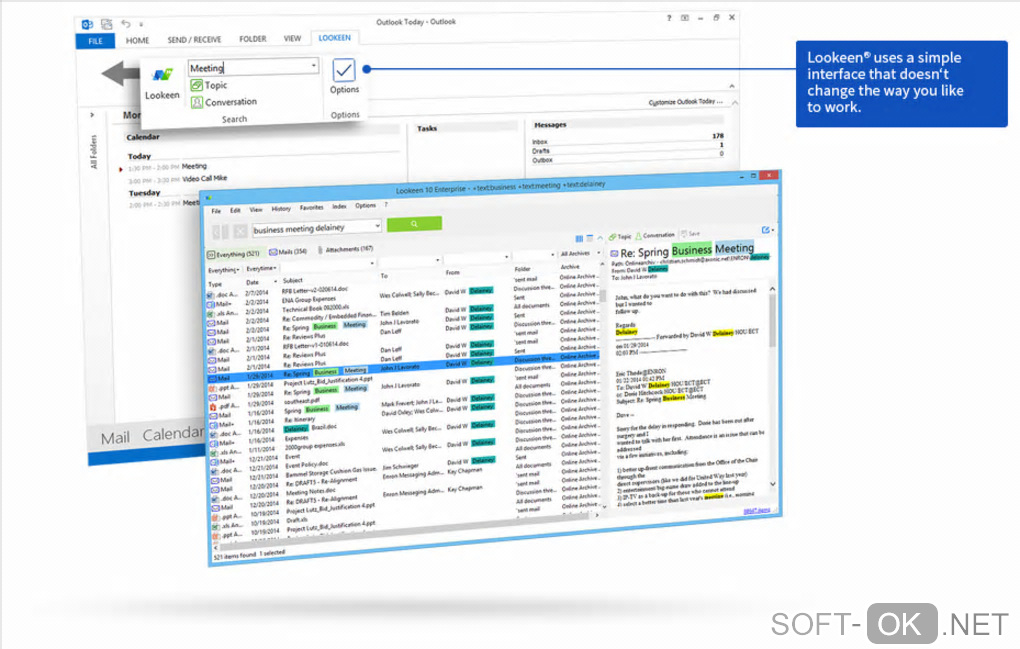The width and height of the screenshot is (1020, 649).
Task: Open Outlook help question mark icon
Action: [669, 18]
